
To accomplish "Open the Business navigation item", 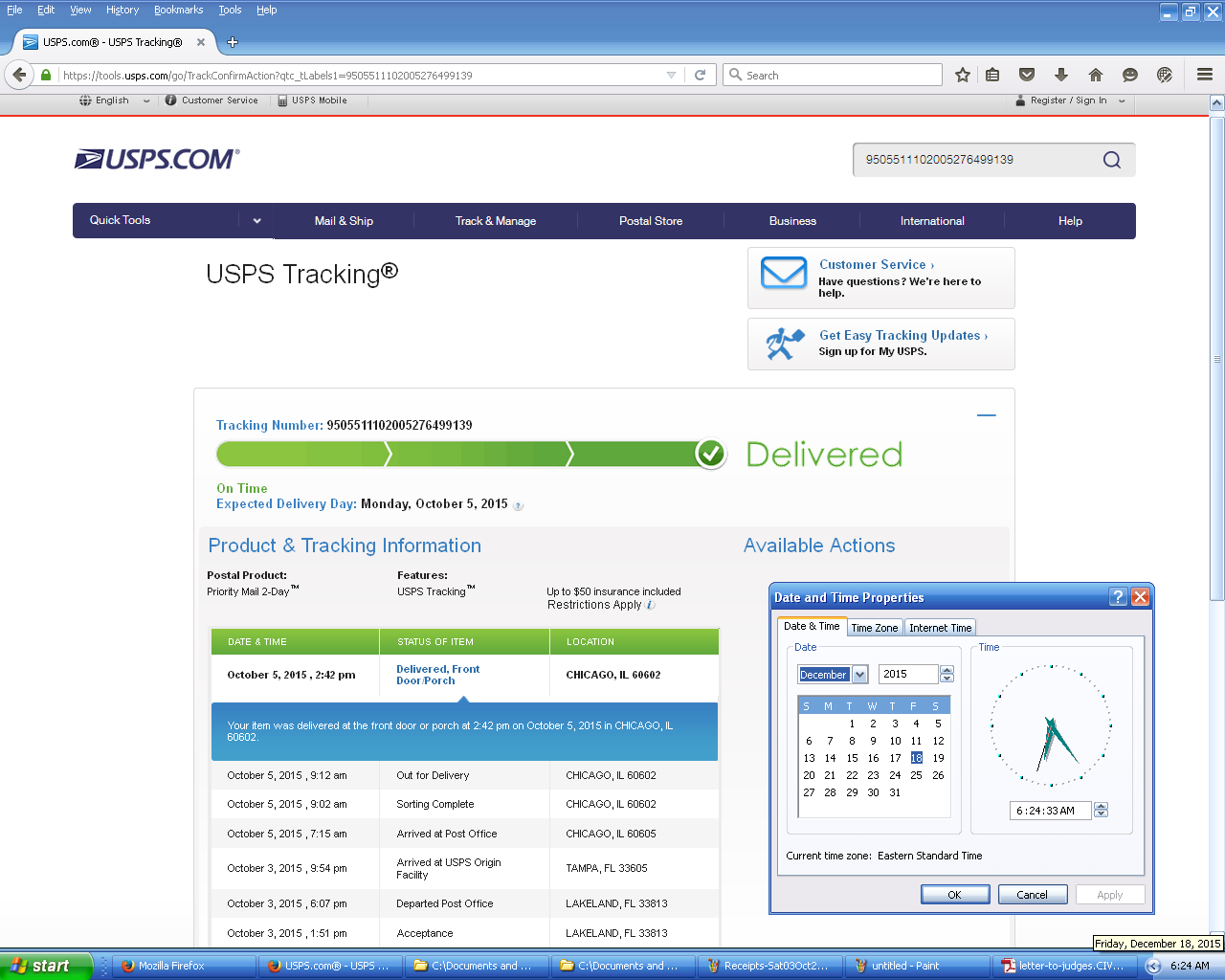I will 792,221.
